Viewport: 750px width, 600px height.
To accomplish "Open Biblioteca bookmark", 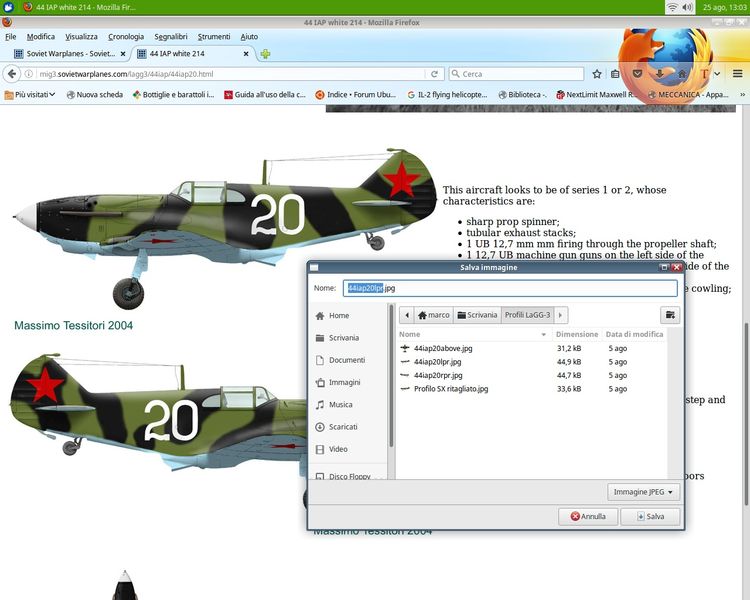I will click(522, 95).
